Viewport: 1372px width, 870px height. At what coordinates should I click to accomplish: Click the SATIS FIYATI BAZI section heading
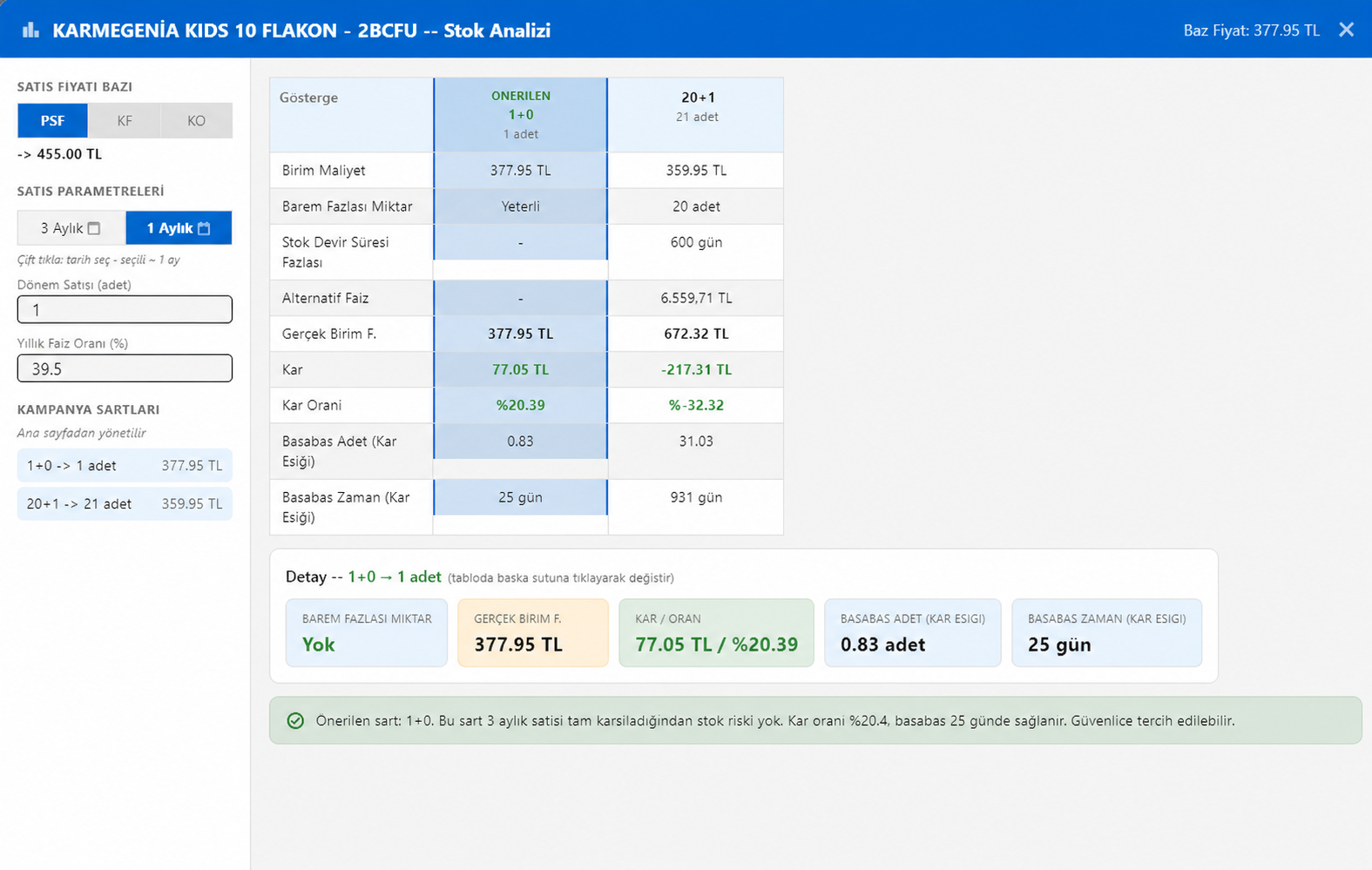tap(75, 87)
